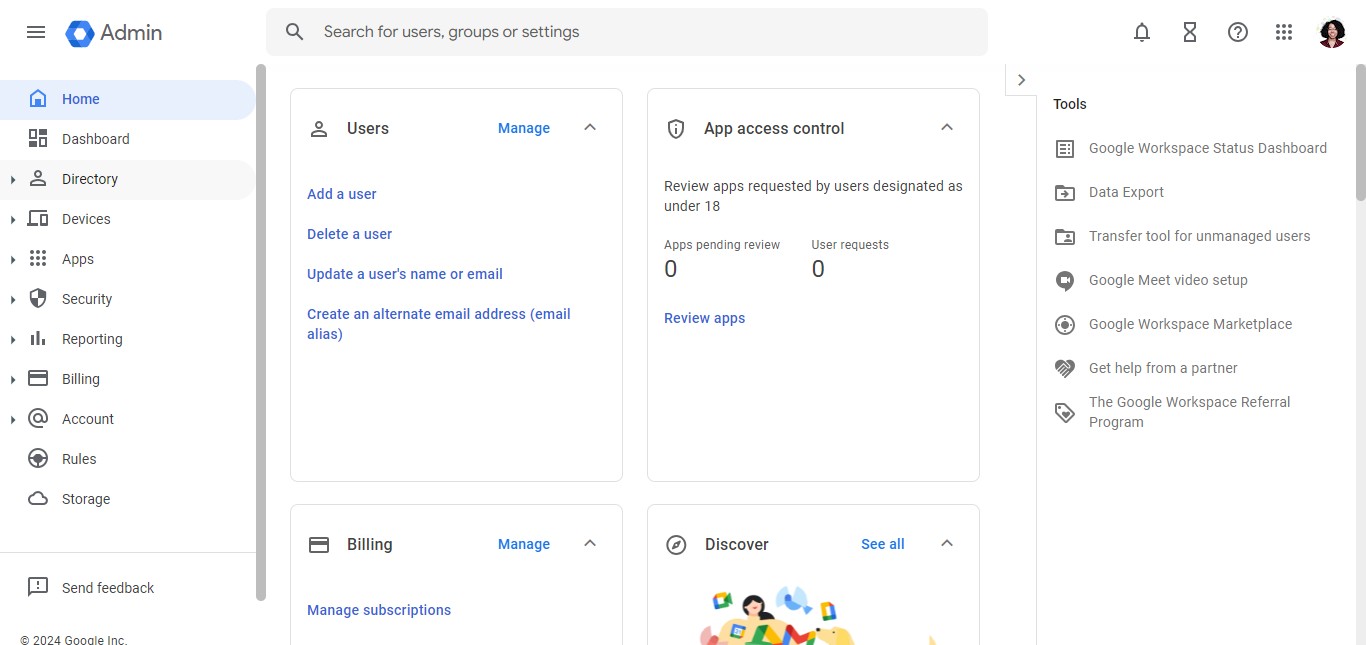1366x645 pixels.
Task: Open Dashboard in the sidebar
Action: coord(95,139)
